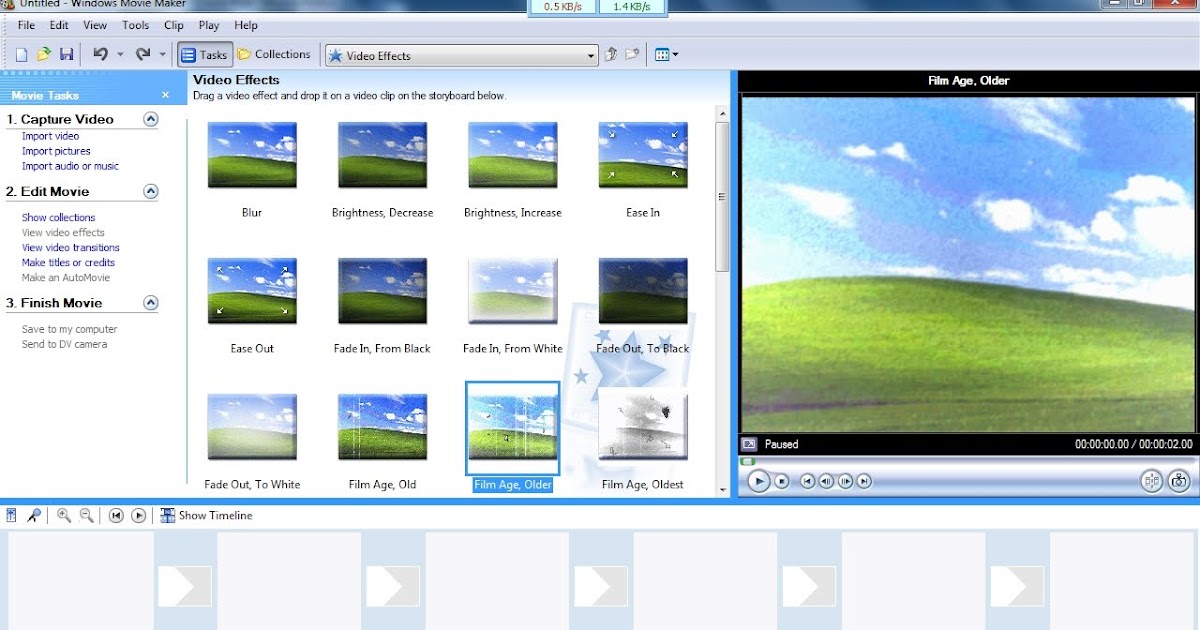
Task: Collapse the Capture Video section
Action: coord(151,119)
